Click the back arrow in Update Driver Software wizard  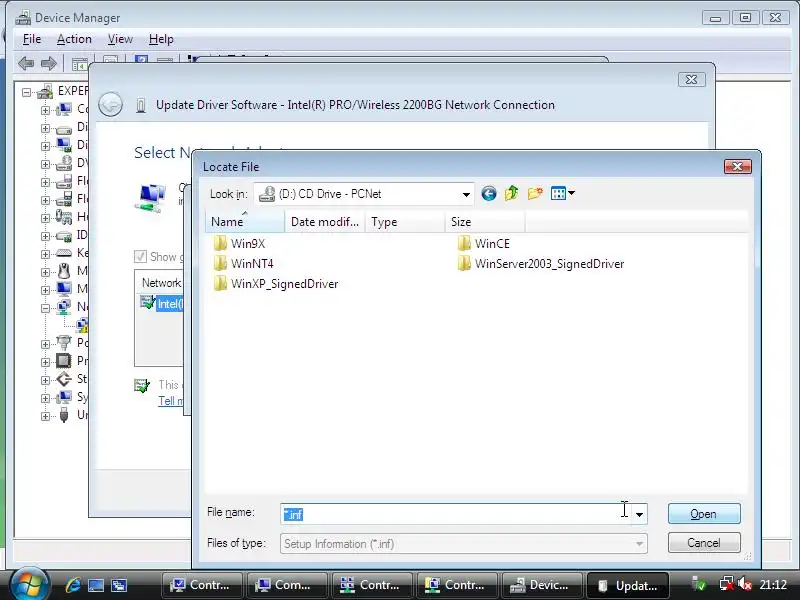pyautogui.click(x=110, y=105)
